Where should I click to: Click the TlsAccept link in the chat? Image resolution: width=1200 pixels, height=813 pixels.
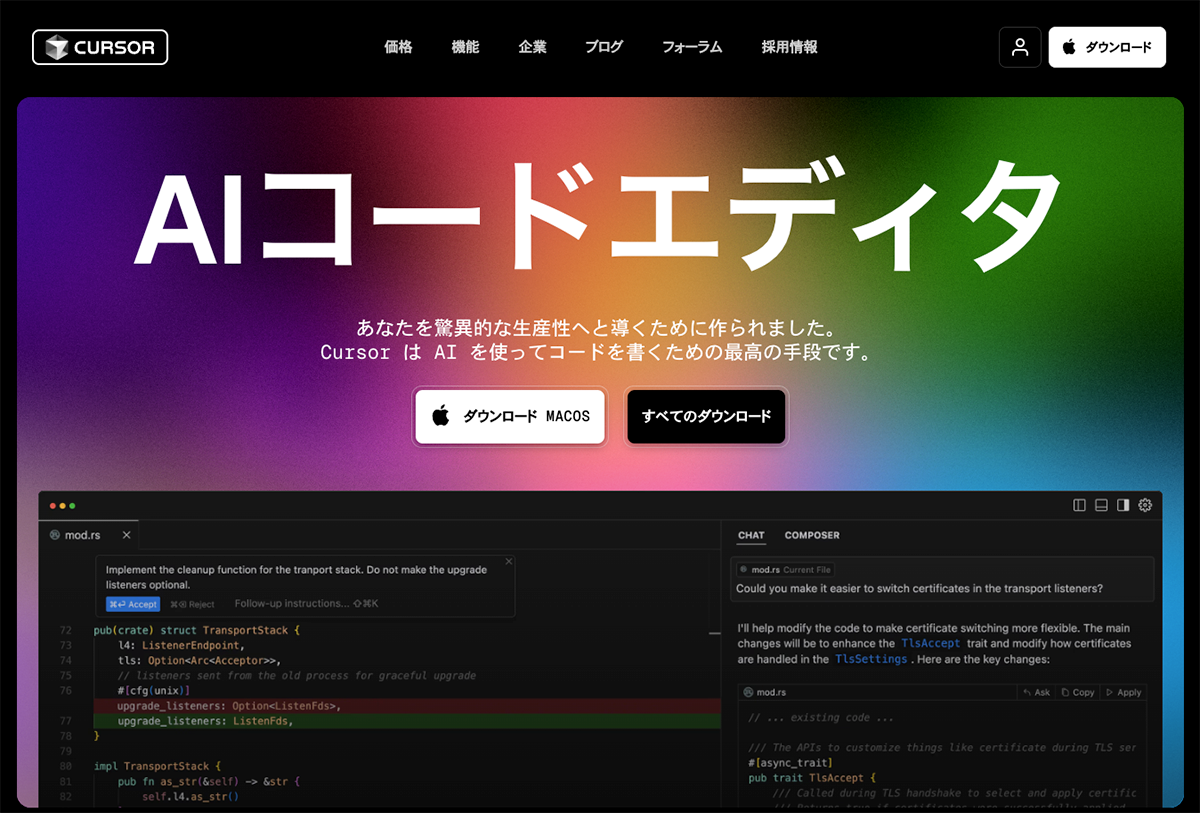pos(930,644)
